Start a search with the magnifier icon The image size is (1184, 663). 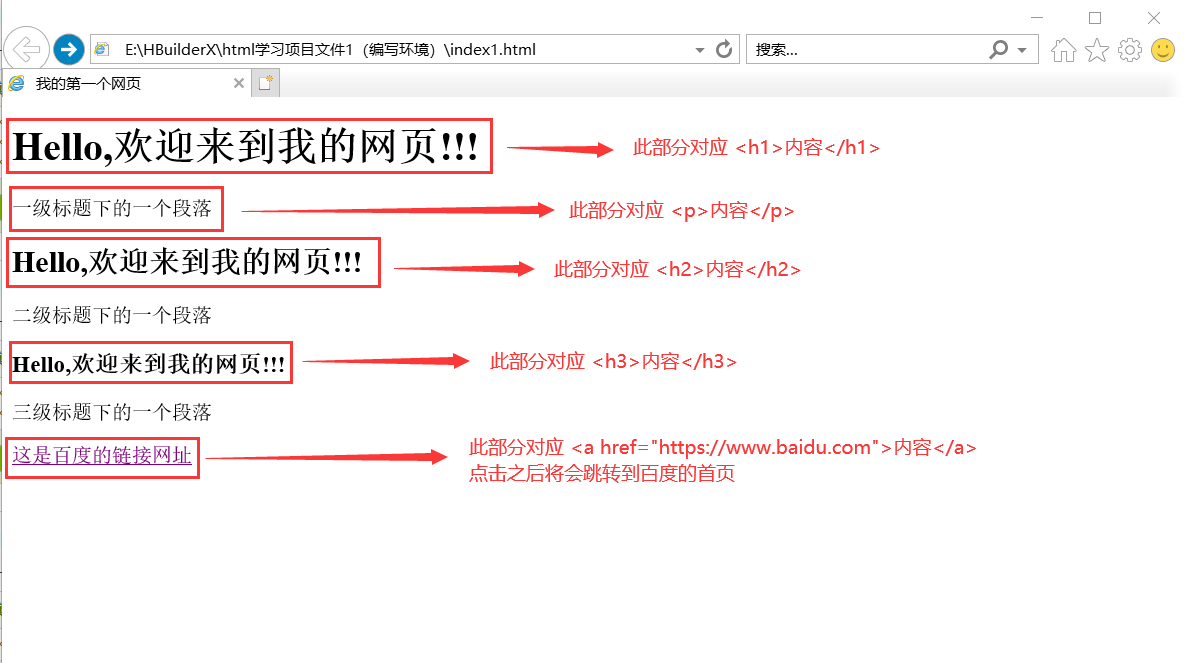pos(999,49)
